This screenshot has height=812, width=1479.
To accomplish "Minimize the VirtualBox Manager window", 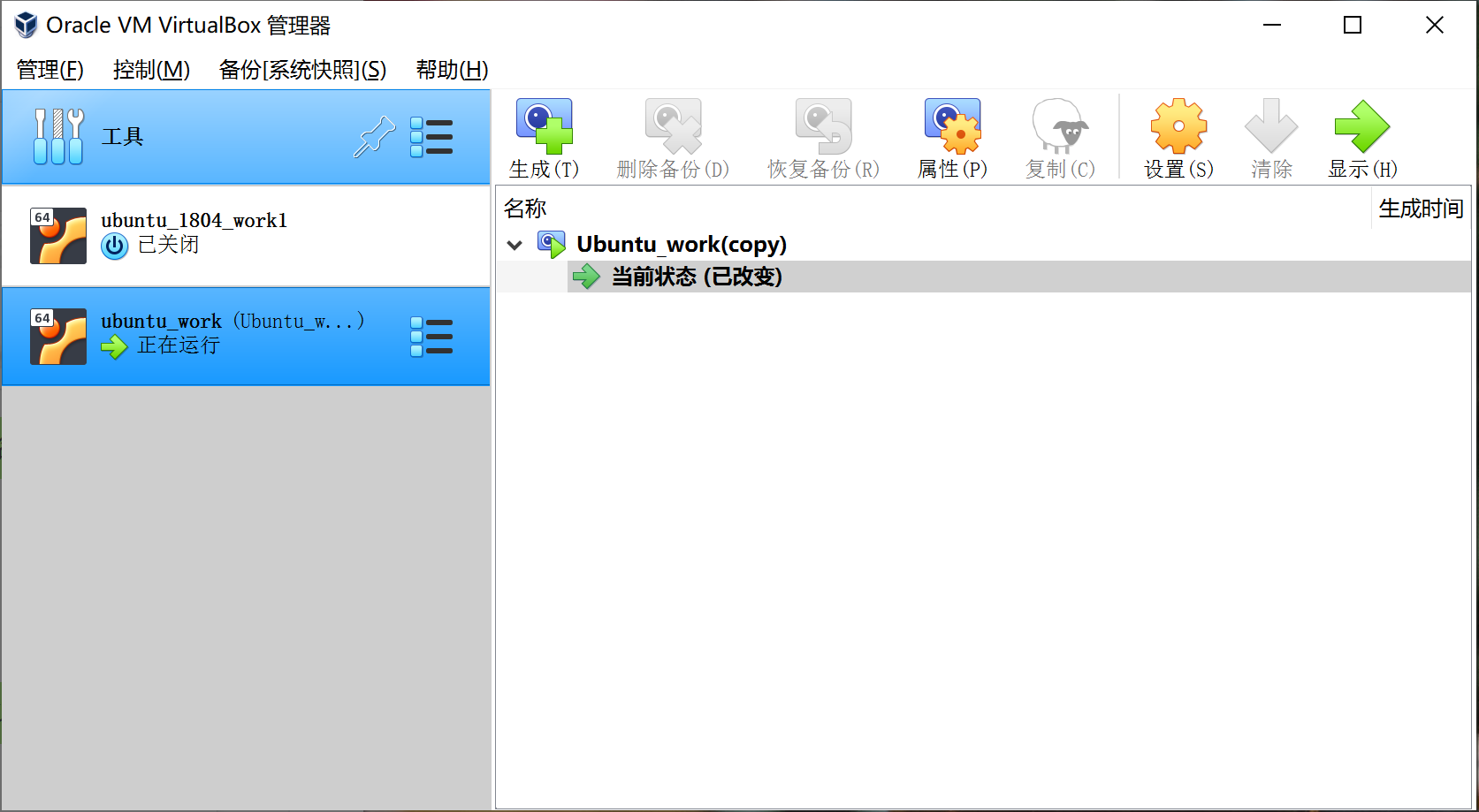I will point(1272,25).
